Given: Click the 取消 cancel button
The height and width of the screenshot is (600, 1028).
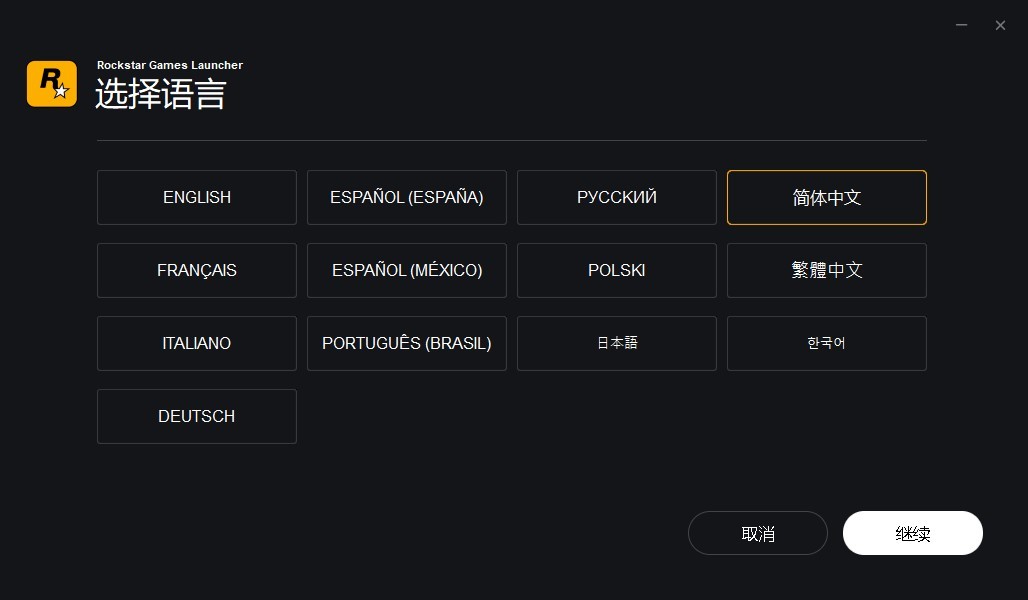Looking at the screenshot, I should pyautogui.click(x=757, y=533).
